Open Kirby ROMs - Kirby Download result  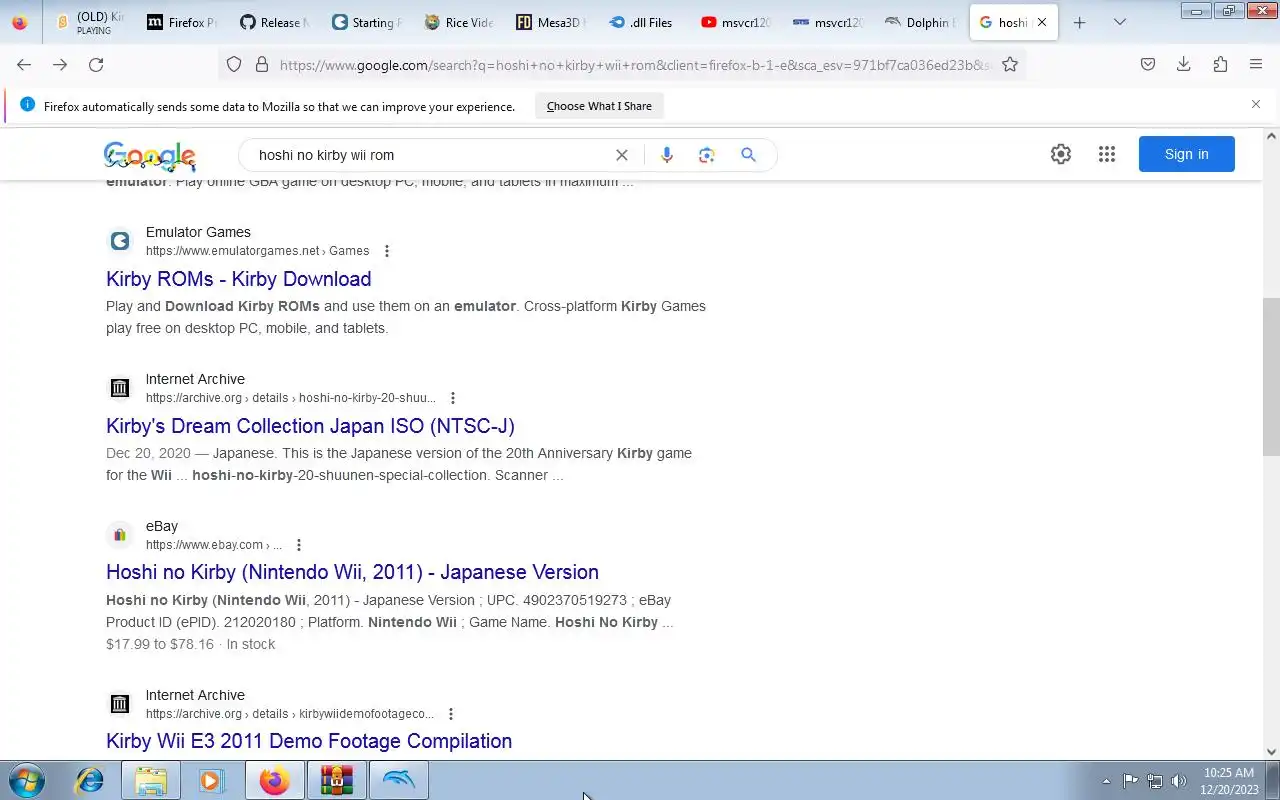point(239,279)
